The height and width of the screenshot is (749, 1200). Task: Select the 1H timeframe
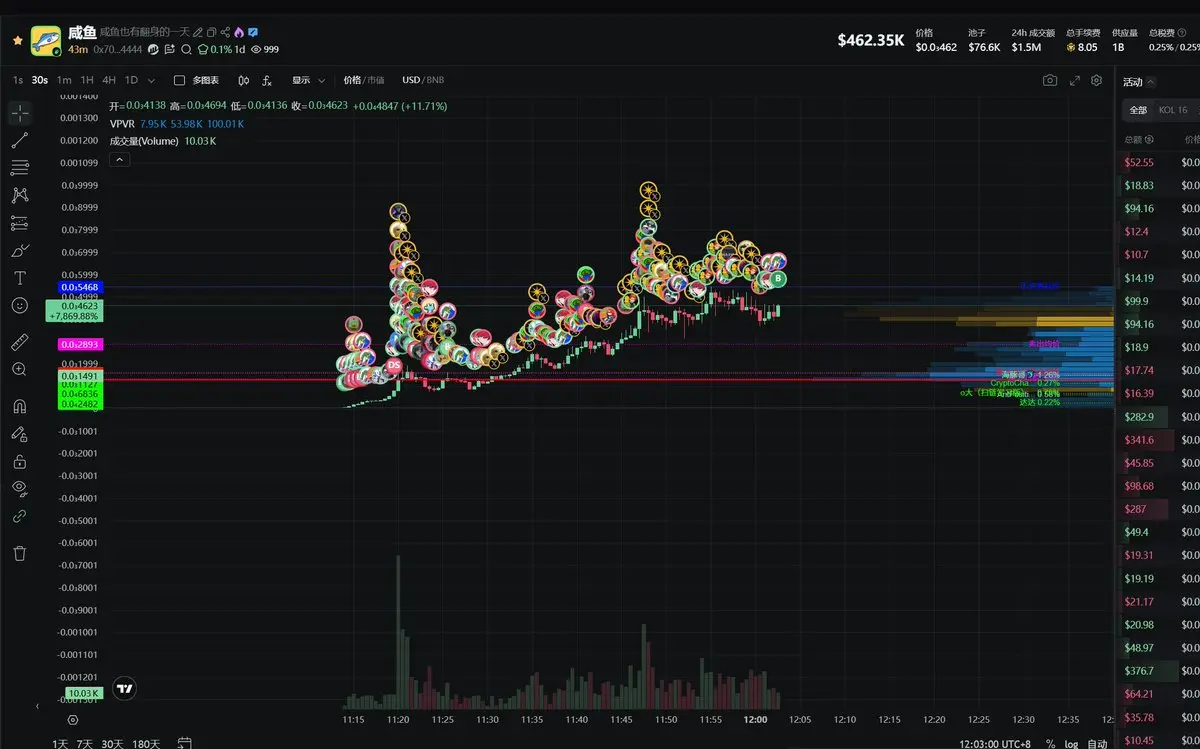87,80
